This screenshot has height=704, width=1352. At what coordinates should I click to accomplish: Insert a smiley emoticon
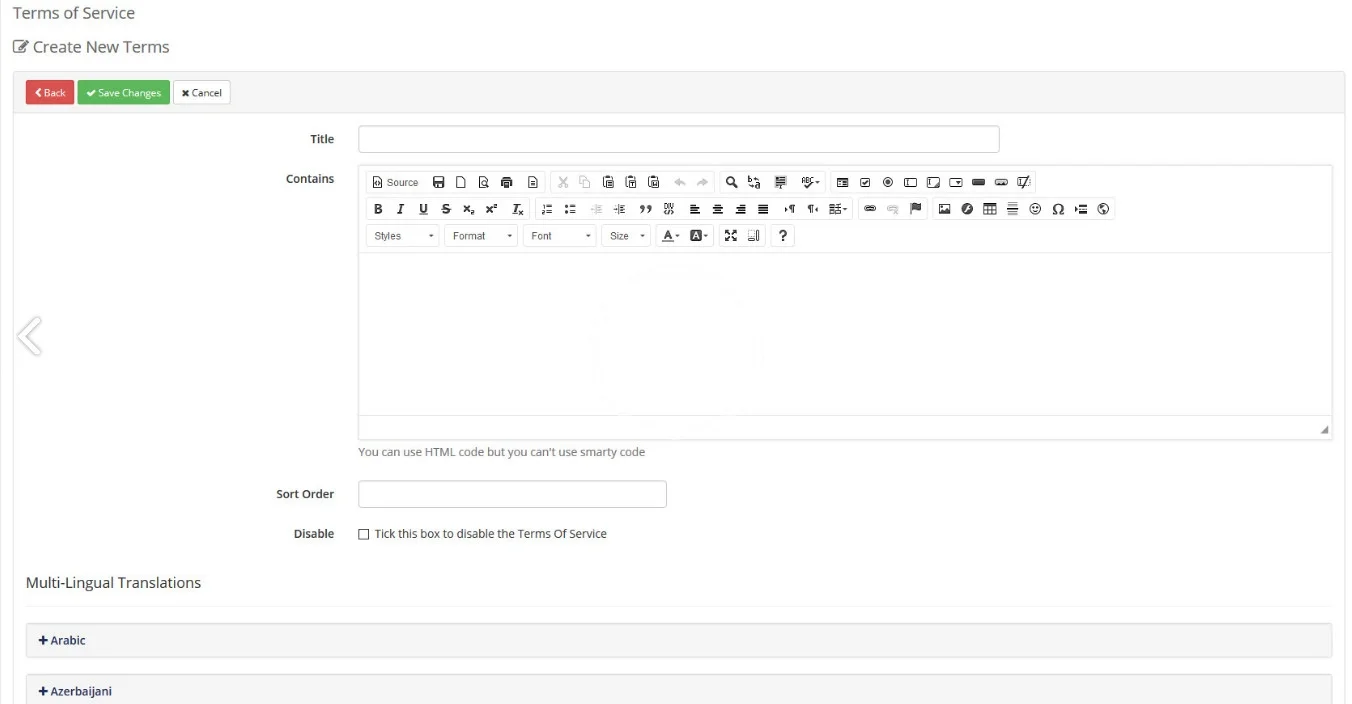(1035, 209)
